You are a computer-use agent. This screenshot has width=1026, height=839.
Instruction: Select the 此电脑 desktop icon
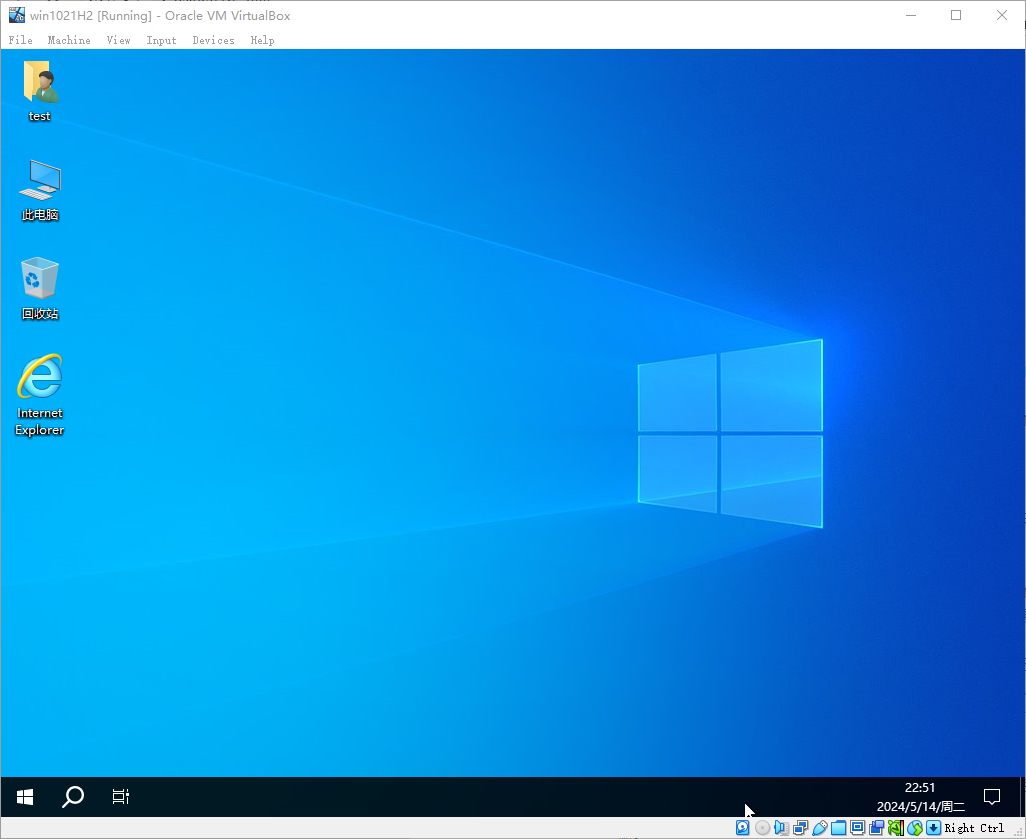pos(40,190)
